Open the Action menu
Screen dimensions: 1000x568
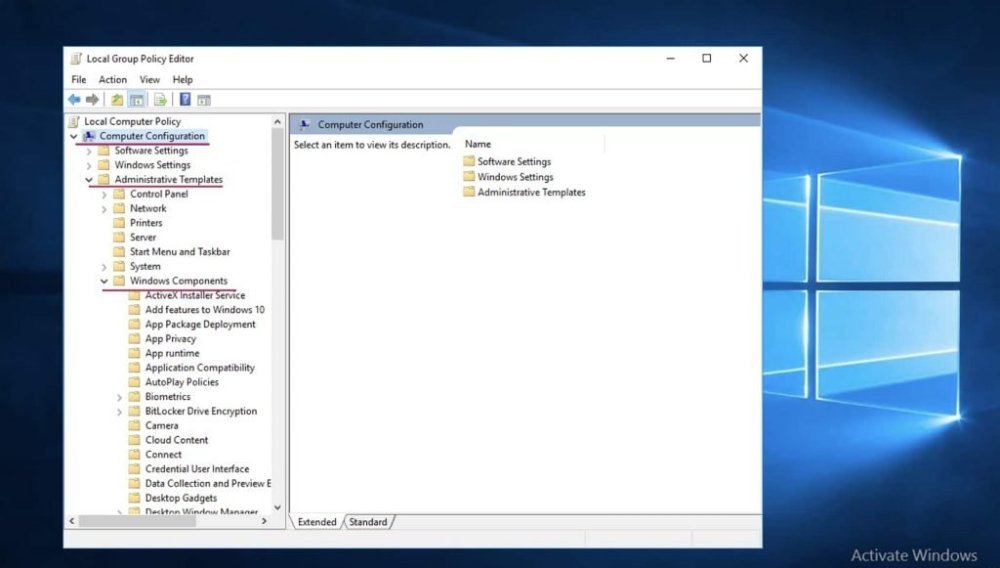112,80
